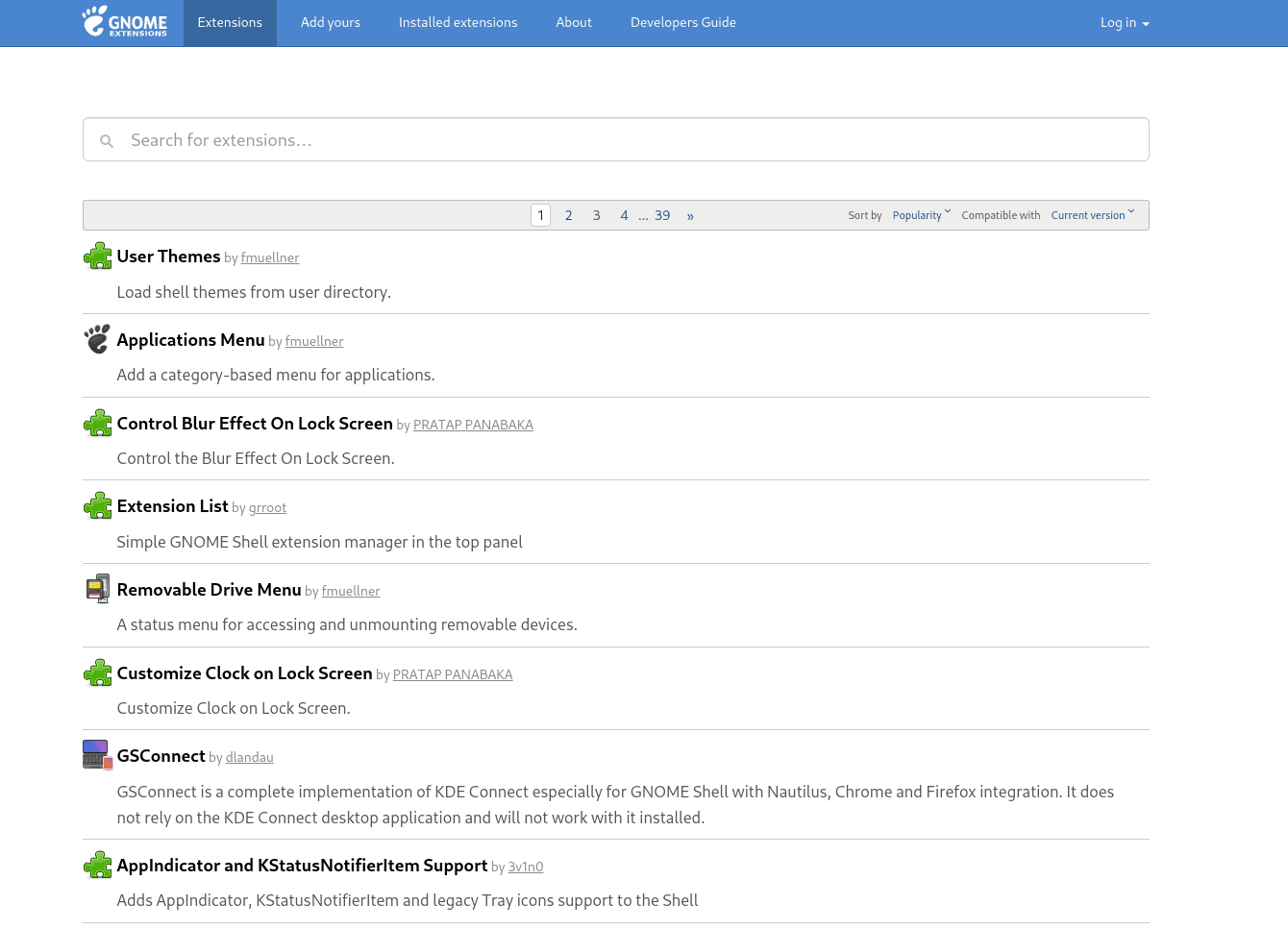Click the User Themes puzzle icon
This screenshot has width=1288, height=929.
97,257
